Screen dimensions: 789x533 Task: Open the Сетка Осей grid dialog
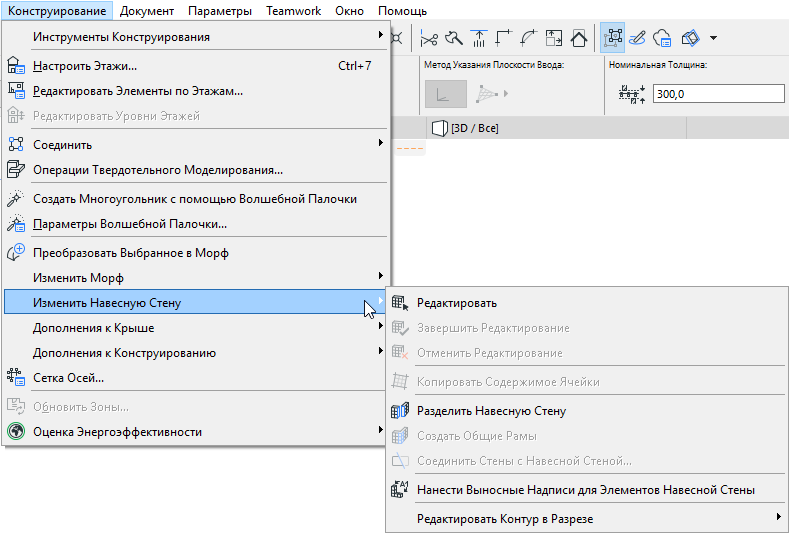coord(195,378)
